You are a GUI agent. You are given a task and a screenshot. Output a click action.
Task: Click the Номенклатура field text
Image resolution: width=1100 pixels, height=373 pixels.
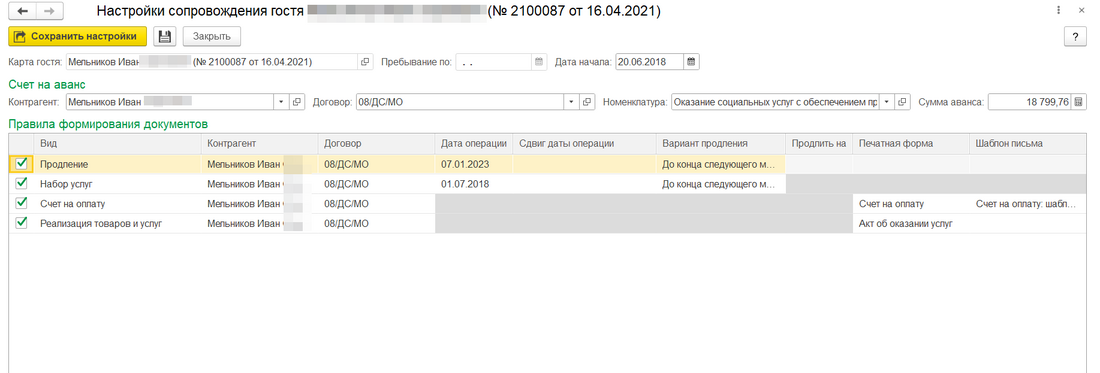pos(776,102)
